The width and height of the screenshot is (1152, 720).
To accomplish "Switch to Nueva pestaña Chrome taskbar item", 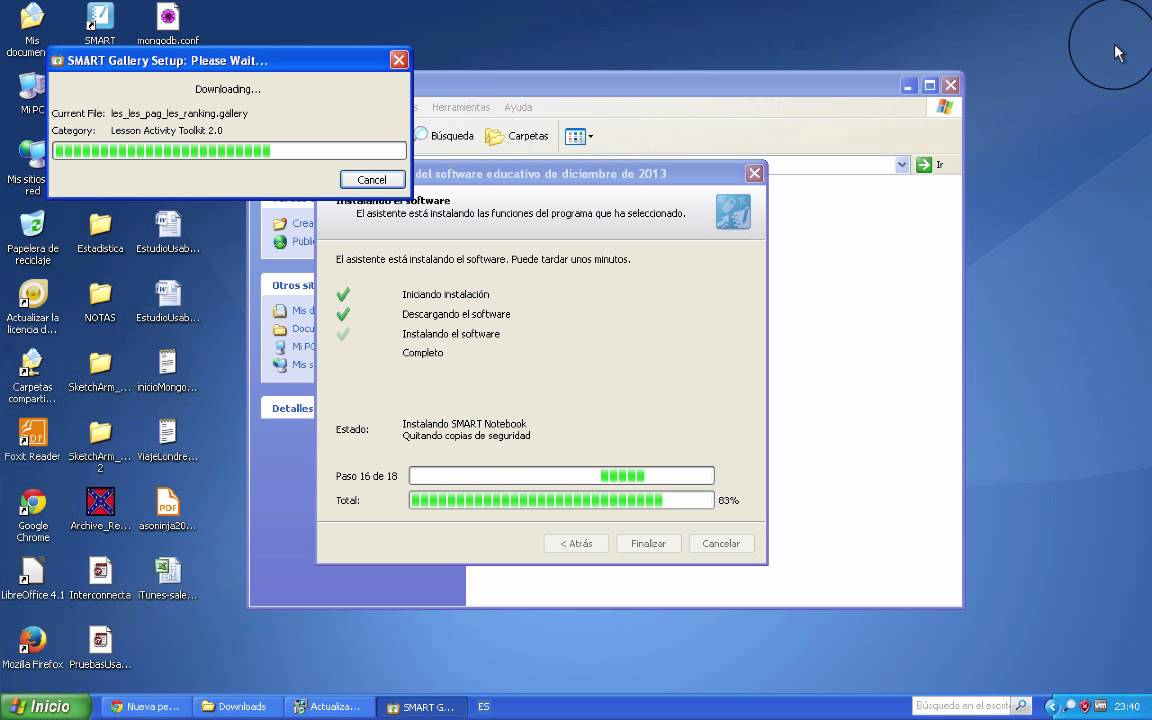I will 145,707.
